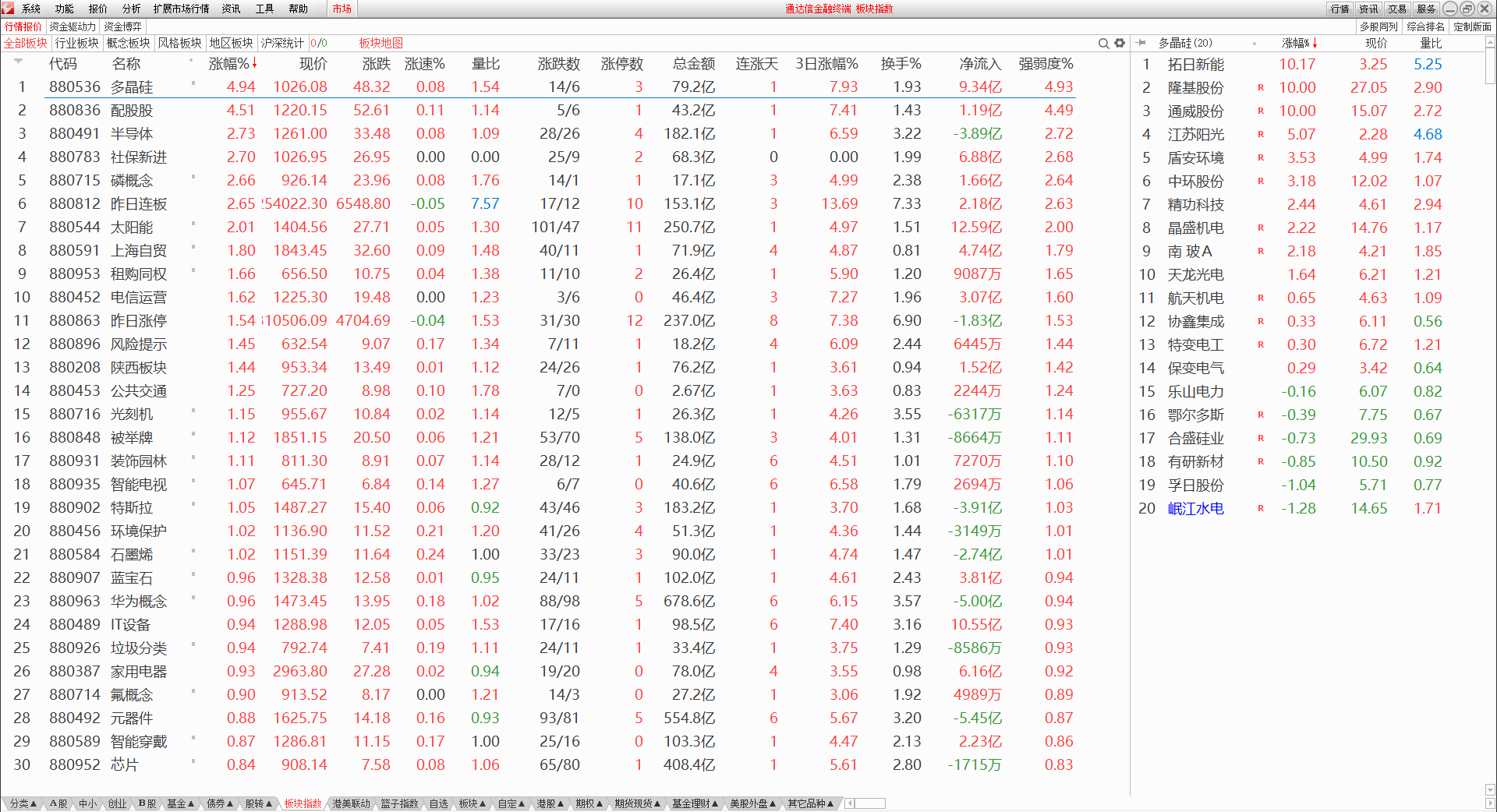Switch to the A股 bottom tab
Screen dimensions: 1497x812
click(x=58, y=803)
